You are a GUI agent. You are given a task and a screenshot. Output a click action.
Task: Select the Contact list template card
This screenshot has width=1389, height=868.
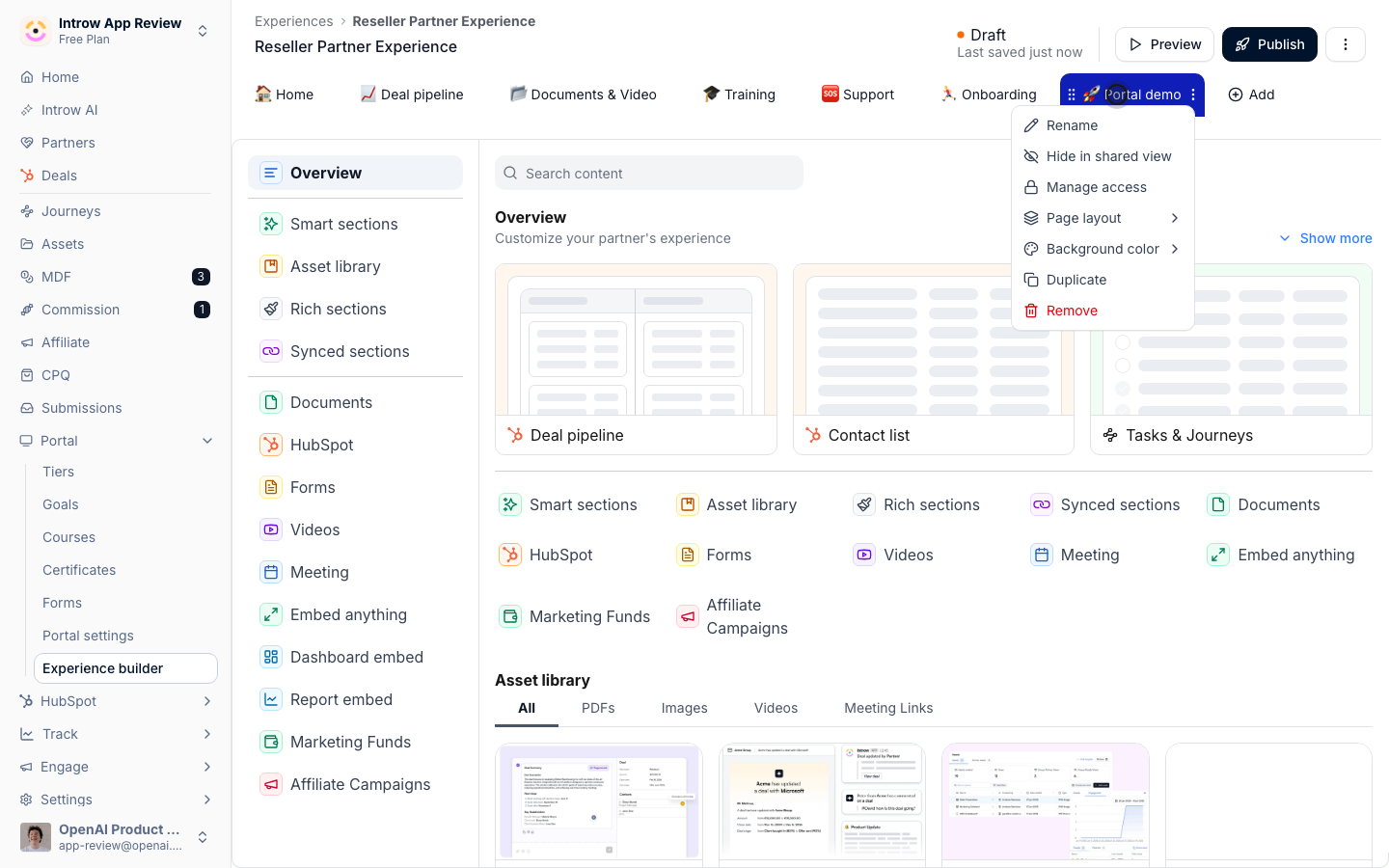pos(934,359)
